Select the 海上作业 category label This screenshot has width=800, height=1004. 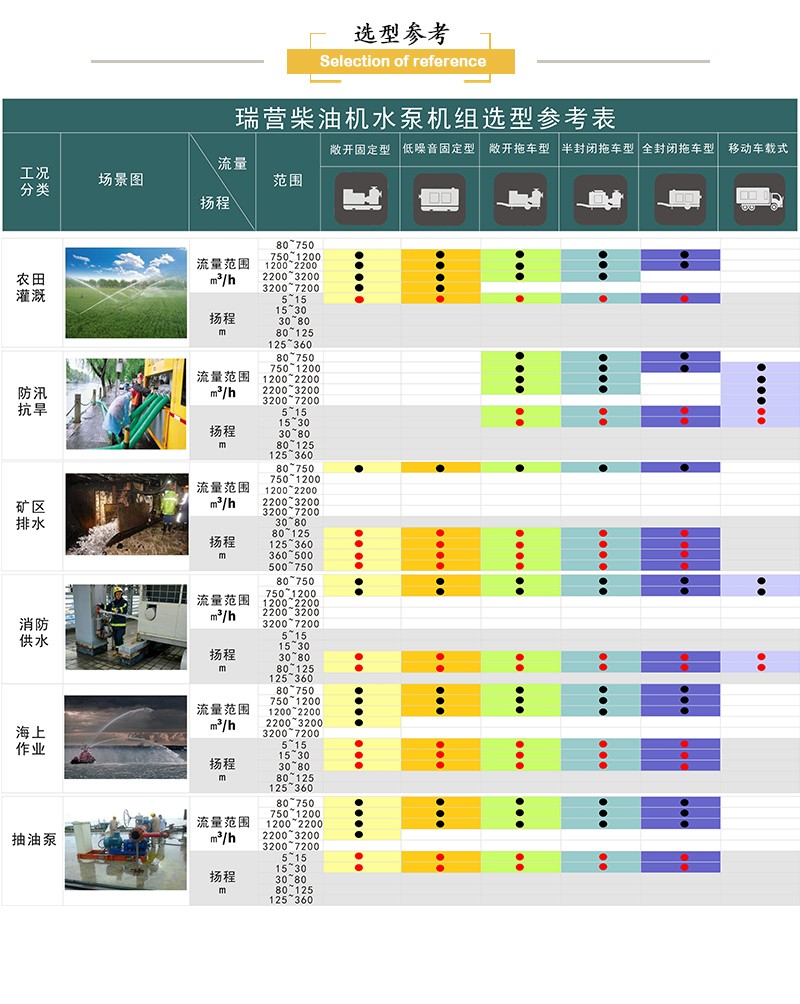tap(31, 740)
